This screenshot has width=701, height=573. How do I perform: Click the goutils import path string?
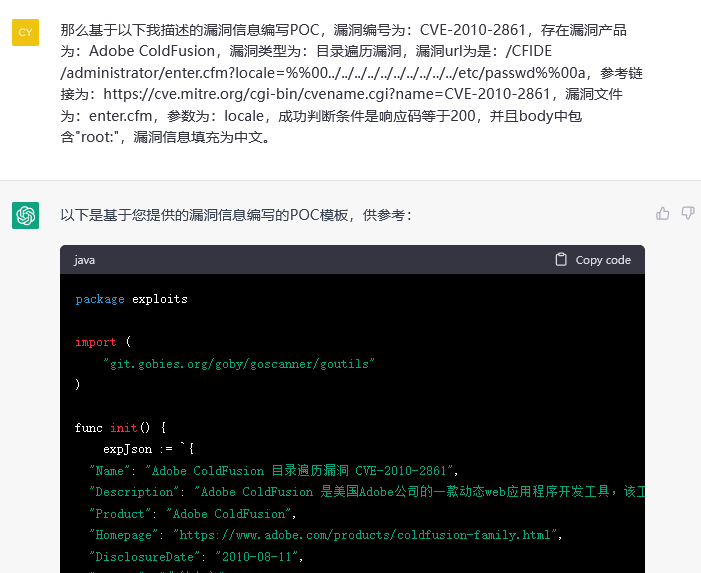[239, 364]
